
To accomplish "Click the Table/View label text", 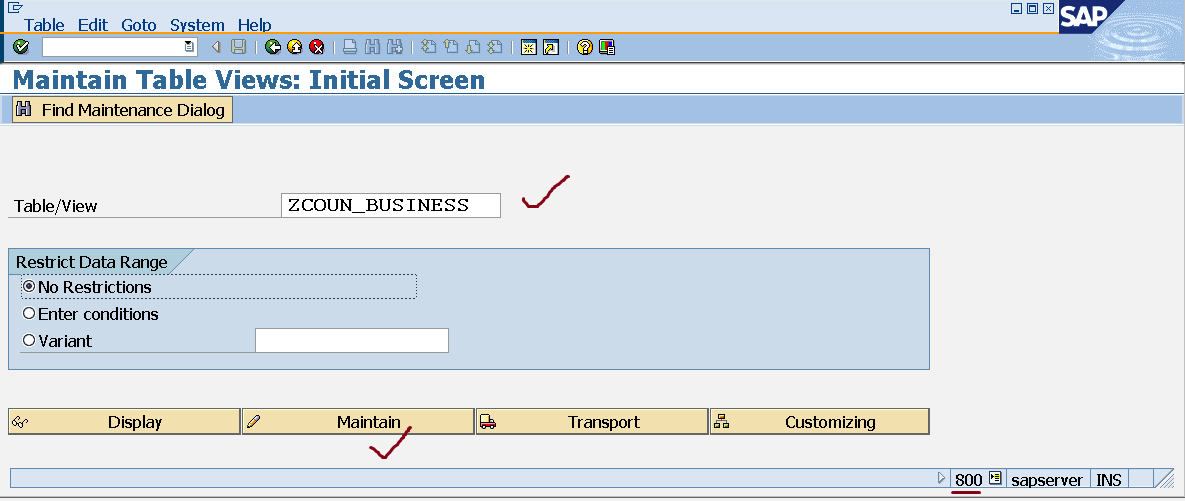I will click(56, 206).
